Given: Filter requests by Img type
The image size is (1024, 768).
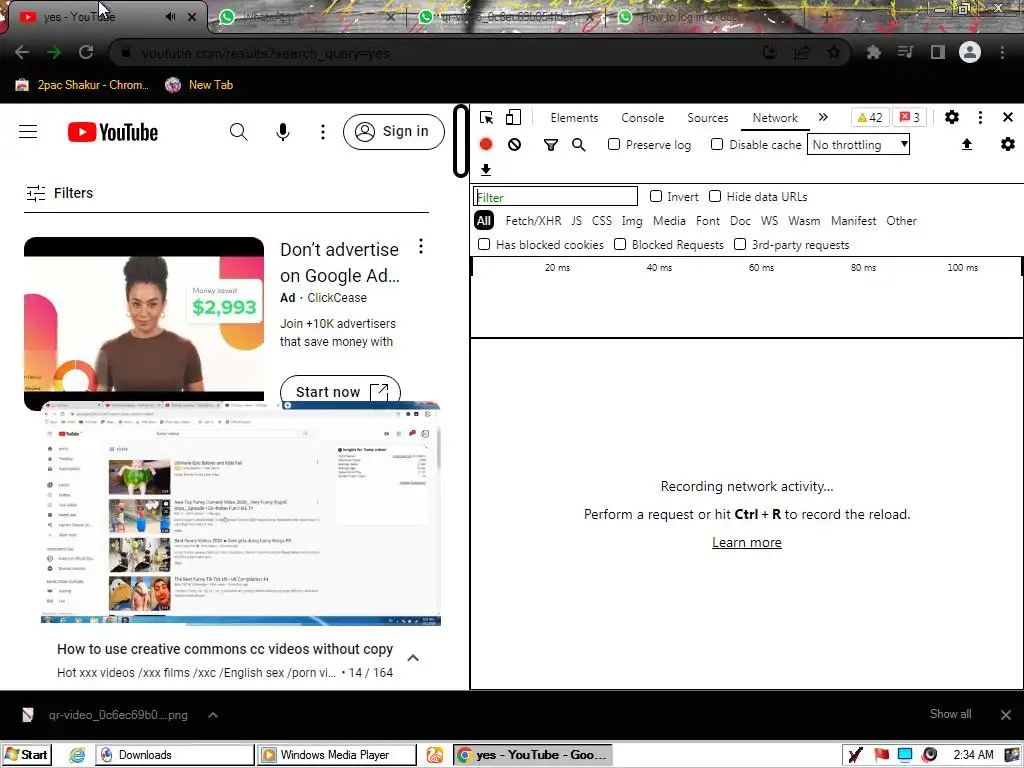Looking at the screenshot, I should pos(632,221).
